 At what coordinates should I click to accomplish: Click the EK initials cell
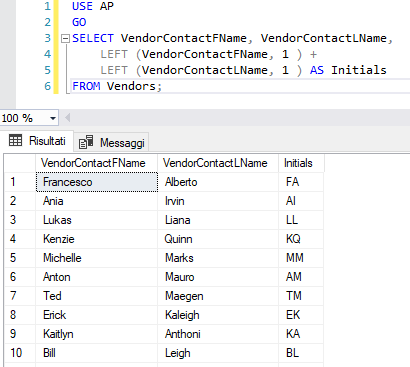tap(301, 315)
